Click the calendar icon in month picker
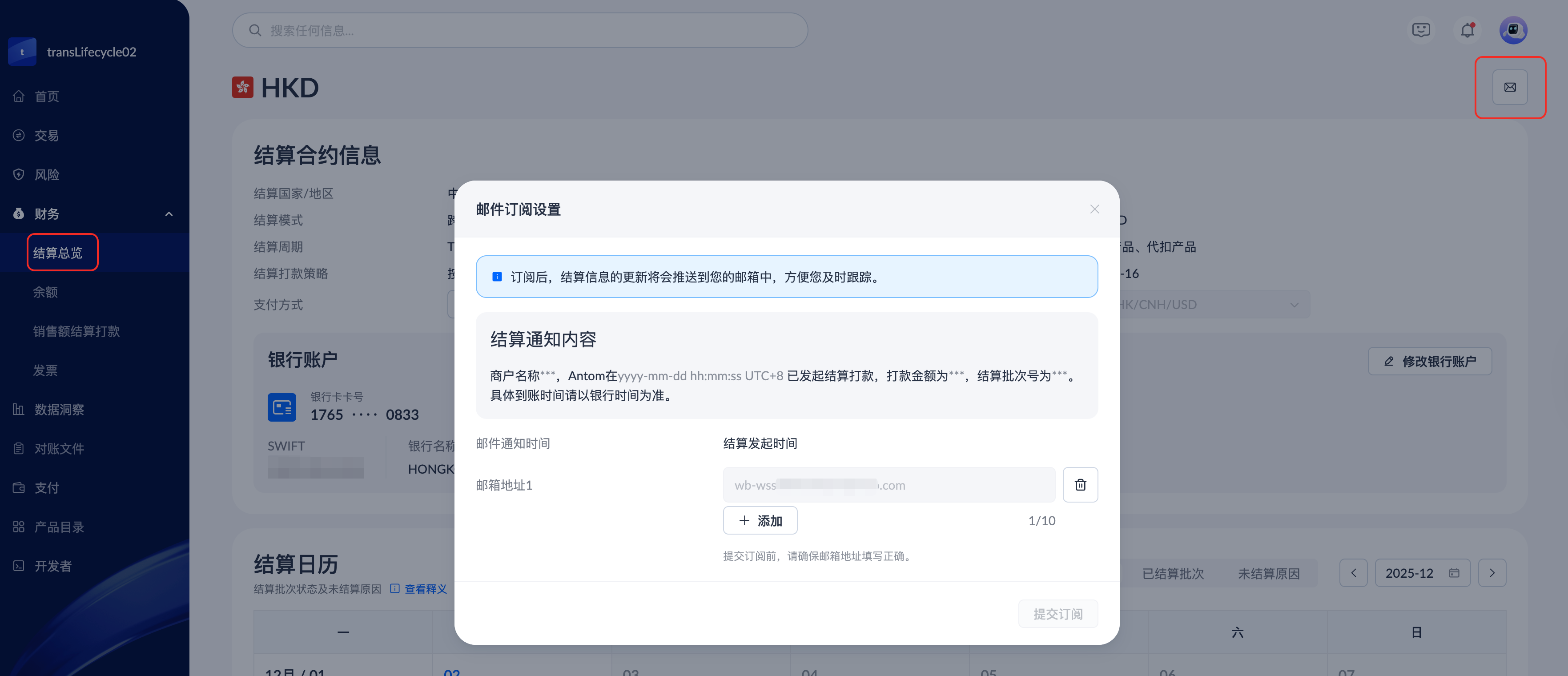Screen dimensions: 1568x676 tap(1454, 573)
